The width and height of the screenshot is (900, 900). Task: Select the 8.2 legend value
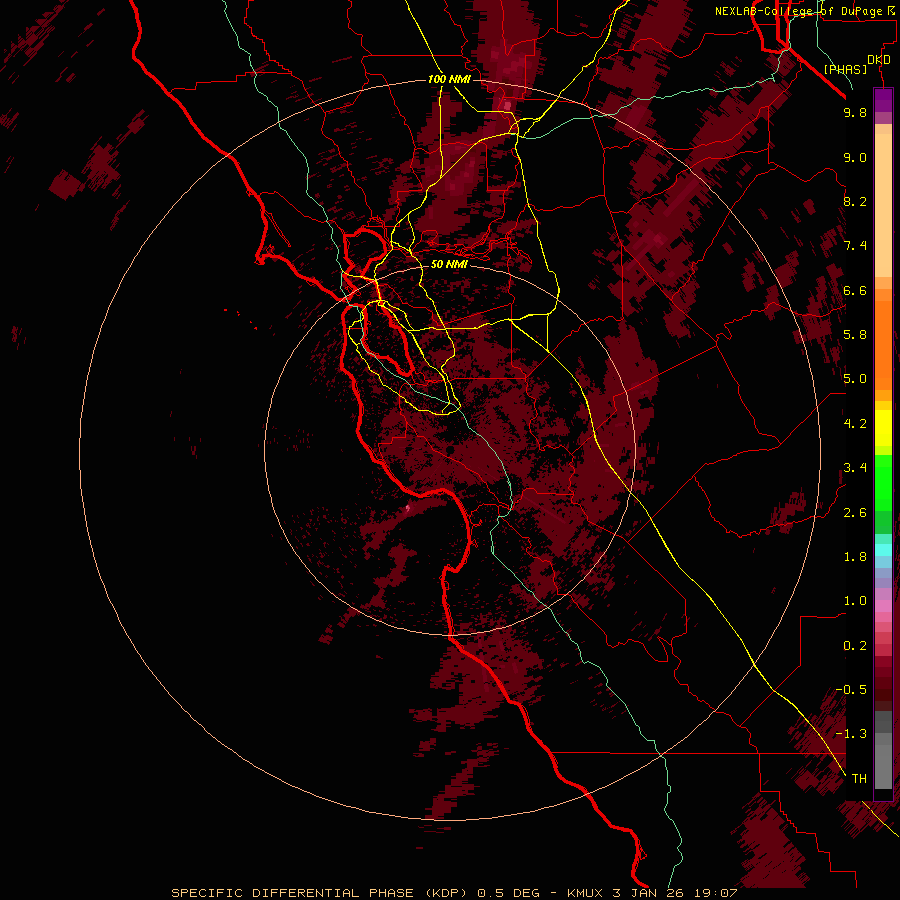[x=855, y=201]
